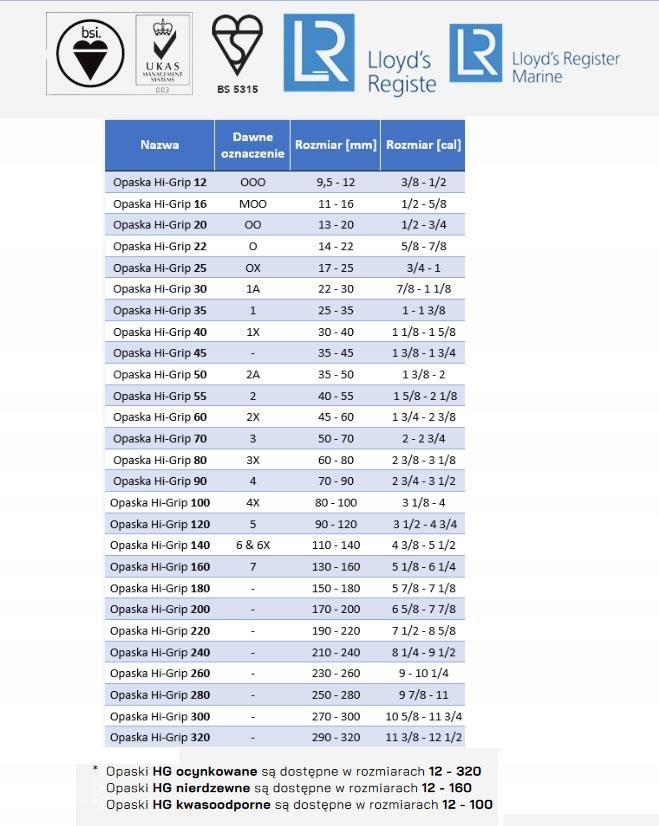Click the BS 5315 Kitemark logo
The image size is (659, 826).
(x=237, y=53)
